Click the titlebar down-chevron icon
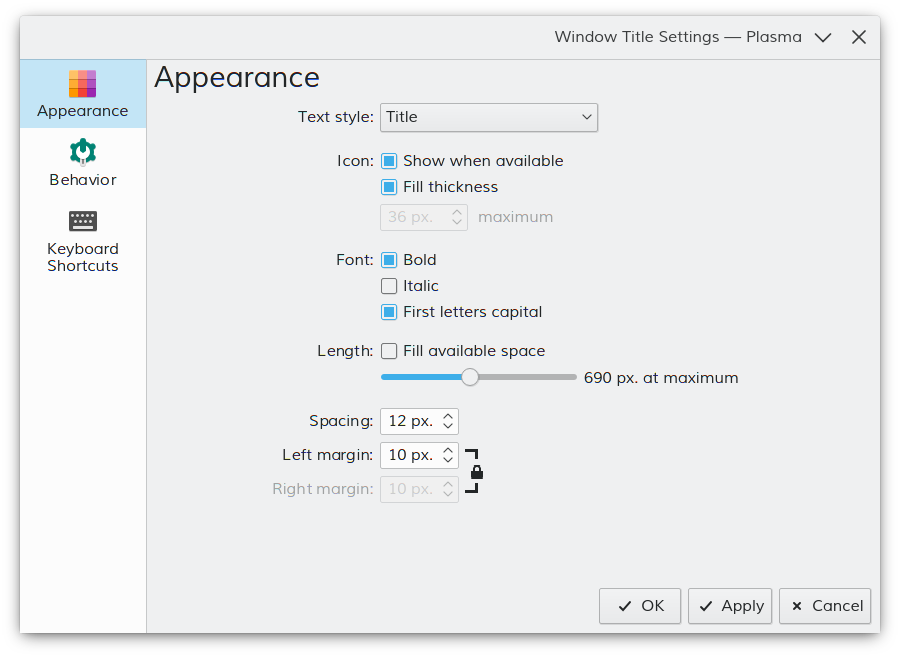Viewport: 900px width, 657px height. pos(823,37)
